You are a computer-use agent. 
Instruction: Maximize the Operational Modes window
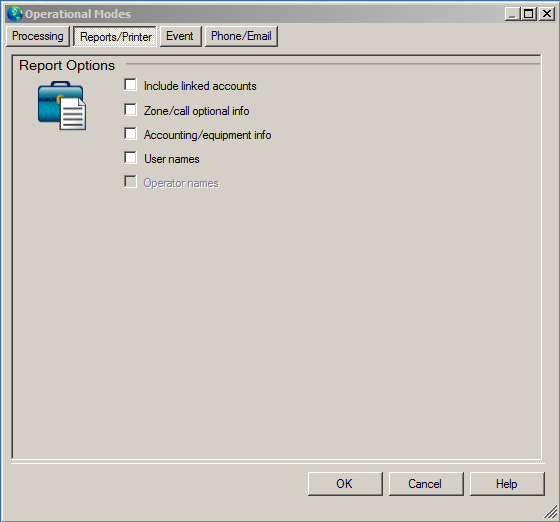tap(528, 14)
